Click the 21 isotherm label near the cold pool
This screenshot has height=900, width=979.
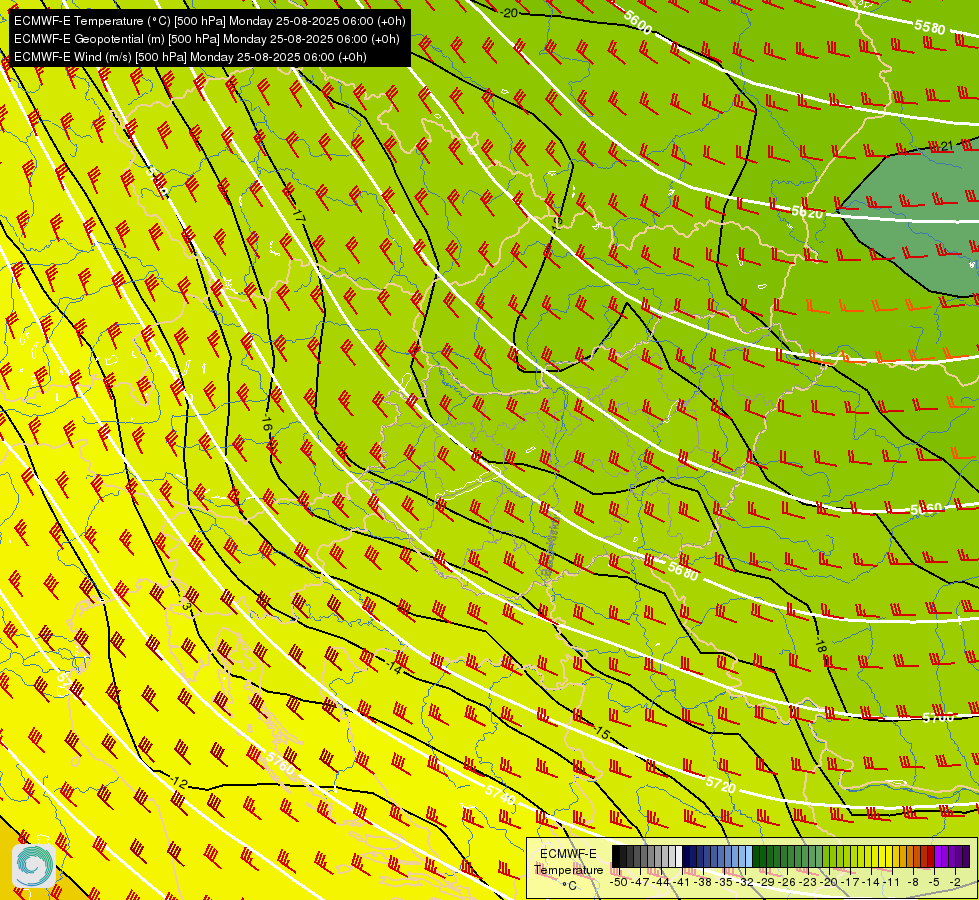947,146
